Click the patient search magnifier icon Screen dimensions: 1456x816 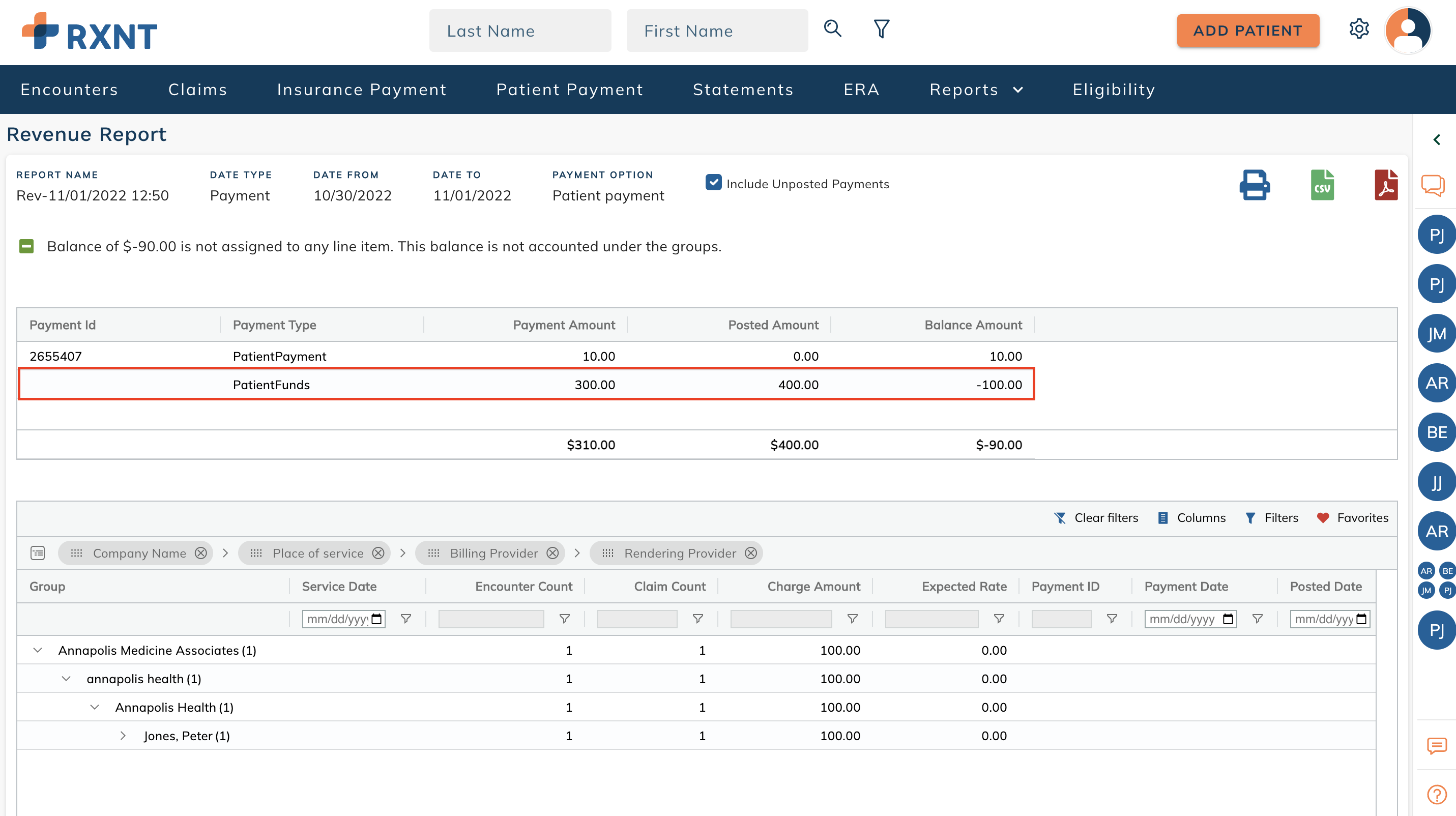(x=832, y=28)
